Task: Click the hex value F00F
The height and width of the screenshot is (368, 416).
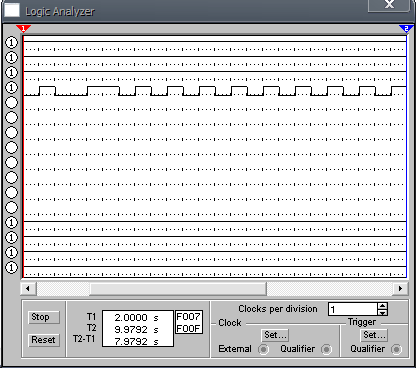Action: pyautogui.click(x=189, y=329)
